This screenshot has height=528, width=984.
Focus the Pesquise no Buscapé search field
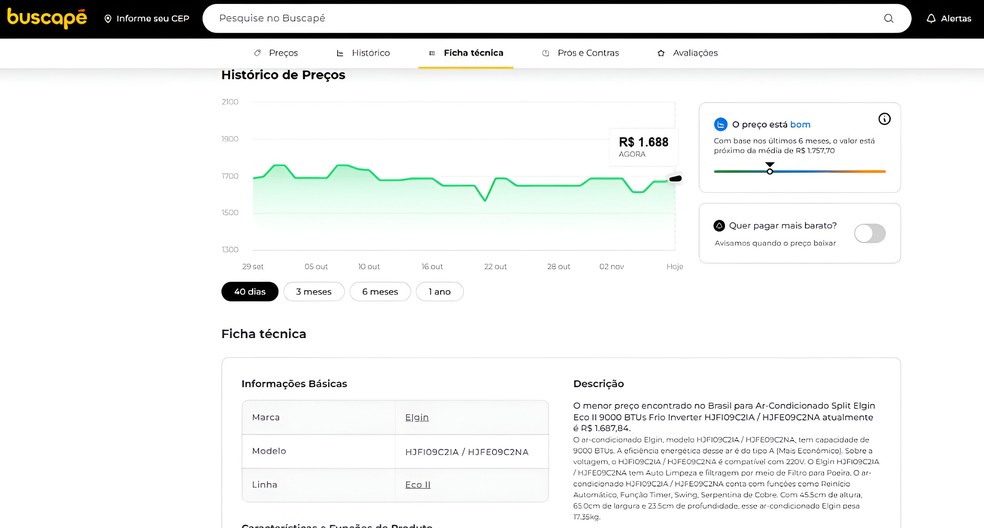coord(540,18)
